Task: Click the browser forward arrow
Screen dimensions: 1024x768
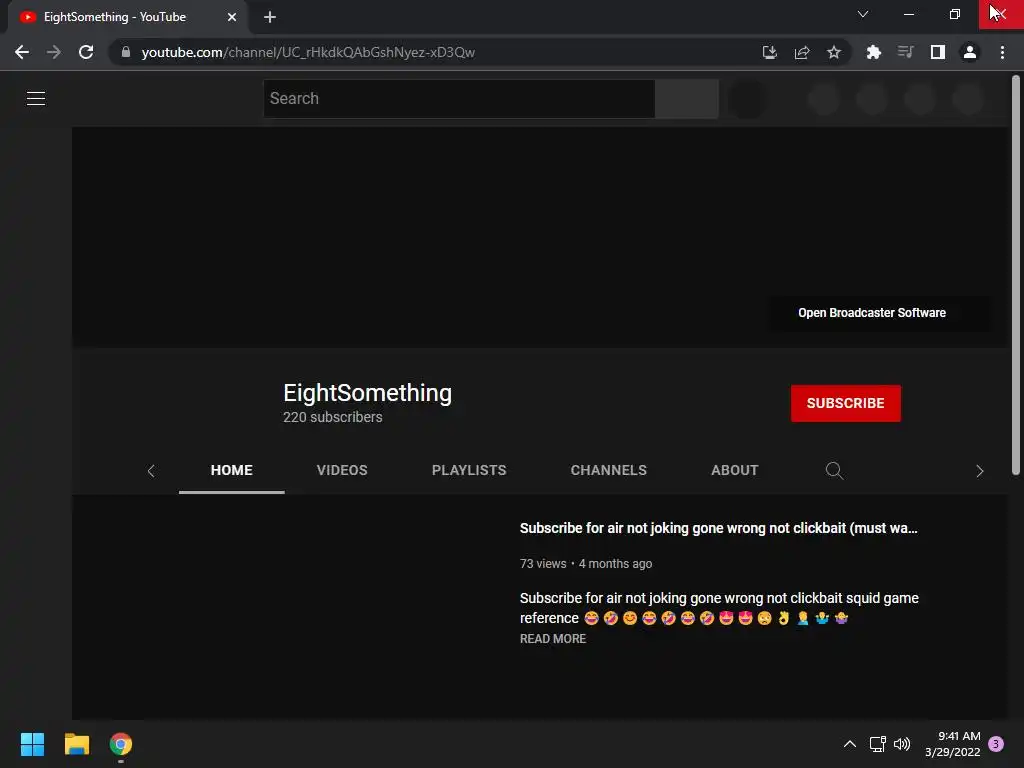Action: pos(54,52)
